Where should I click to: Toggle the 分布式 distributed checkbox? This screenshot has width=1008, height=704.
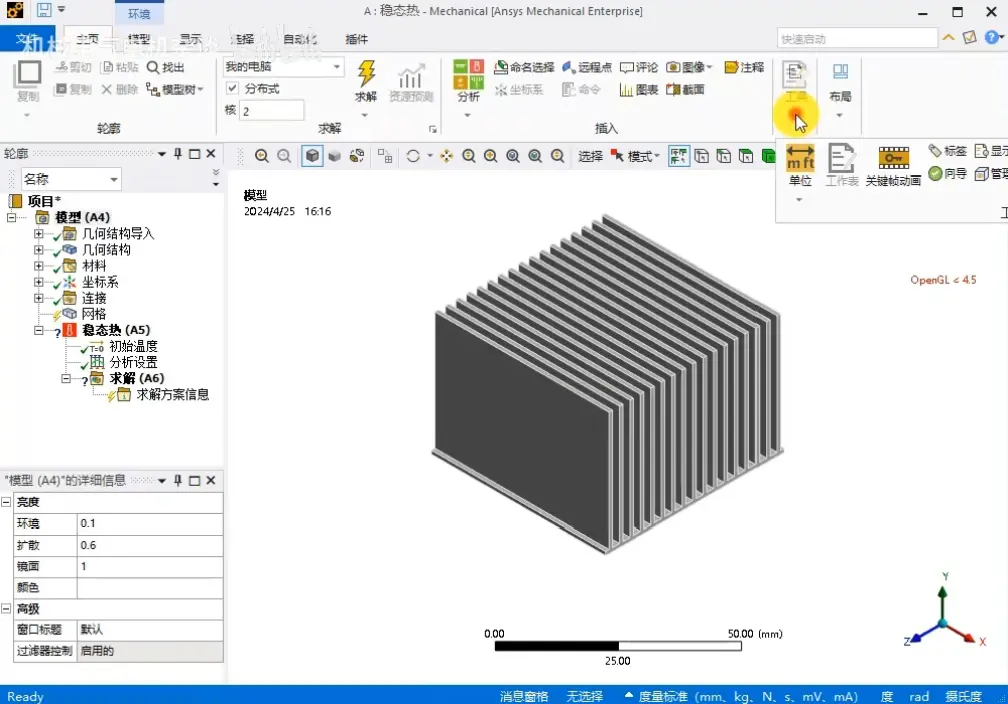(232, 88)
